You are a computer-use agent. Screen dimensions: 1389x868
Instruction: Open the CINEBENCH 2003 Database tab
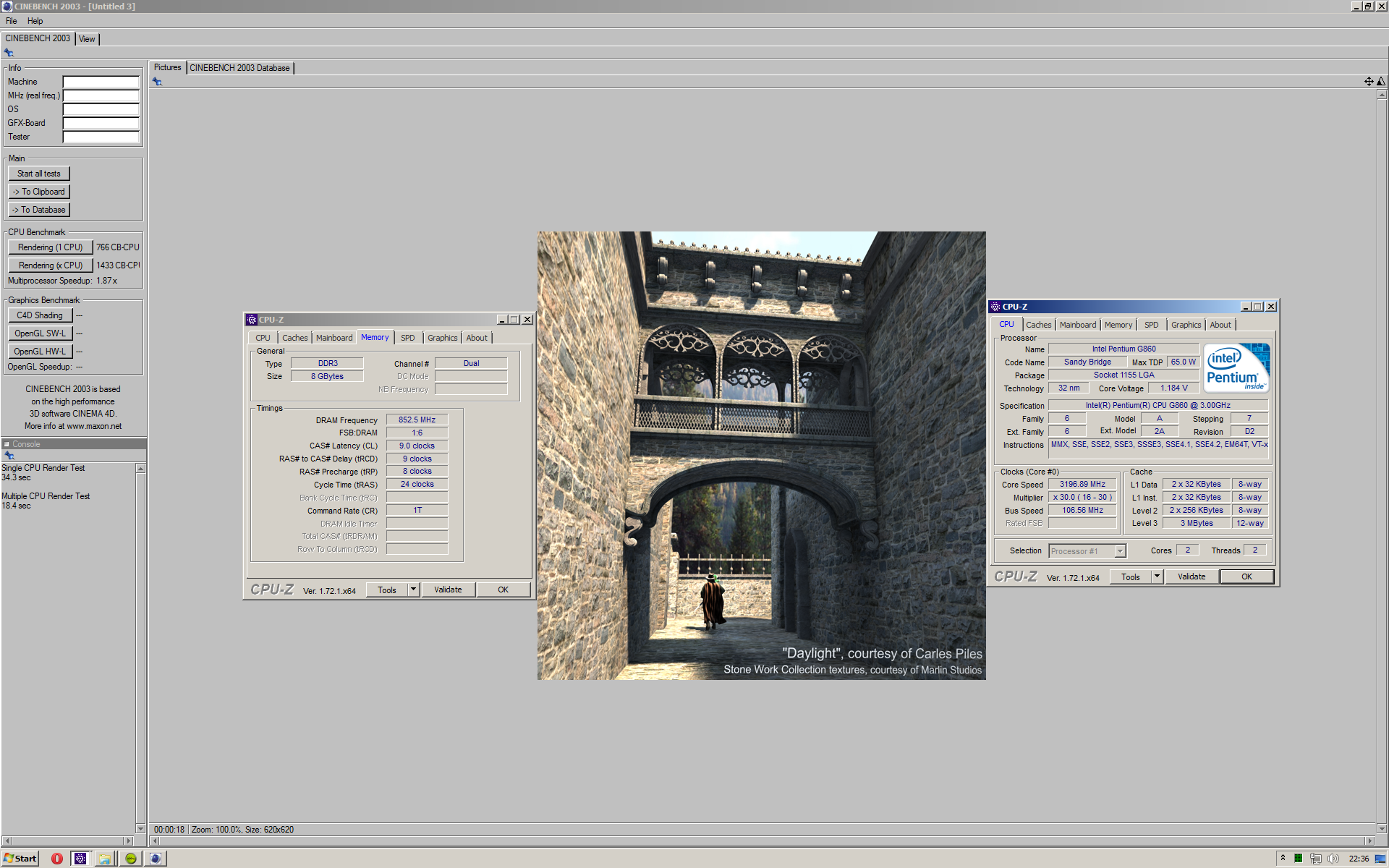pos(239,68)
